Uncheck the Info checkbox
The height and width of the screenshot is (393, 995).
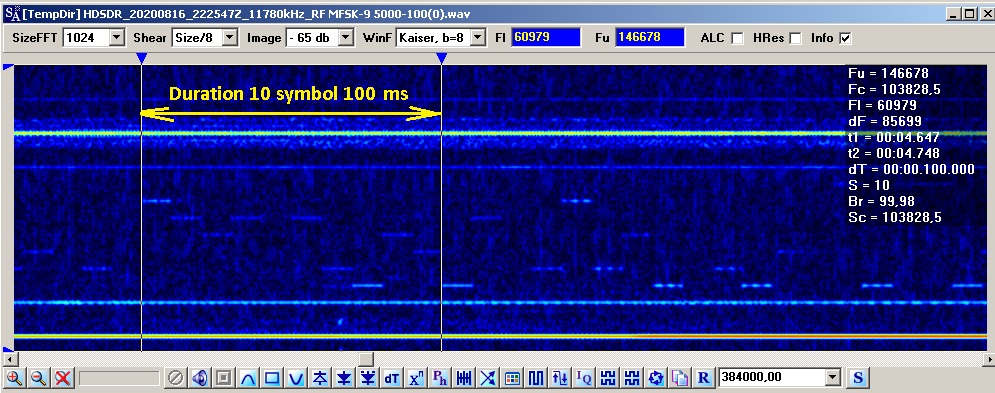coord(845,38)
